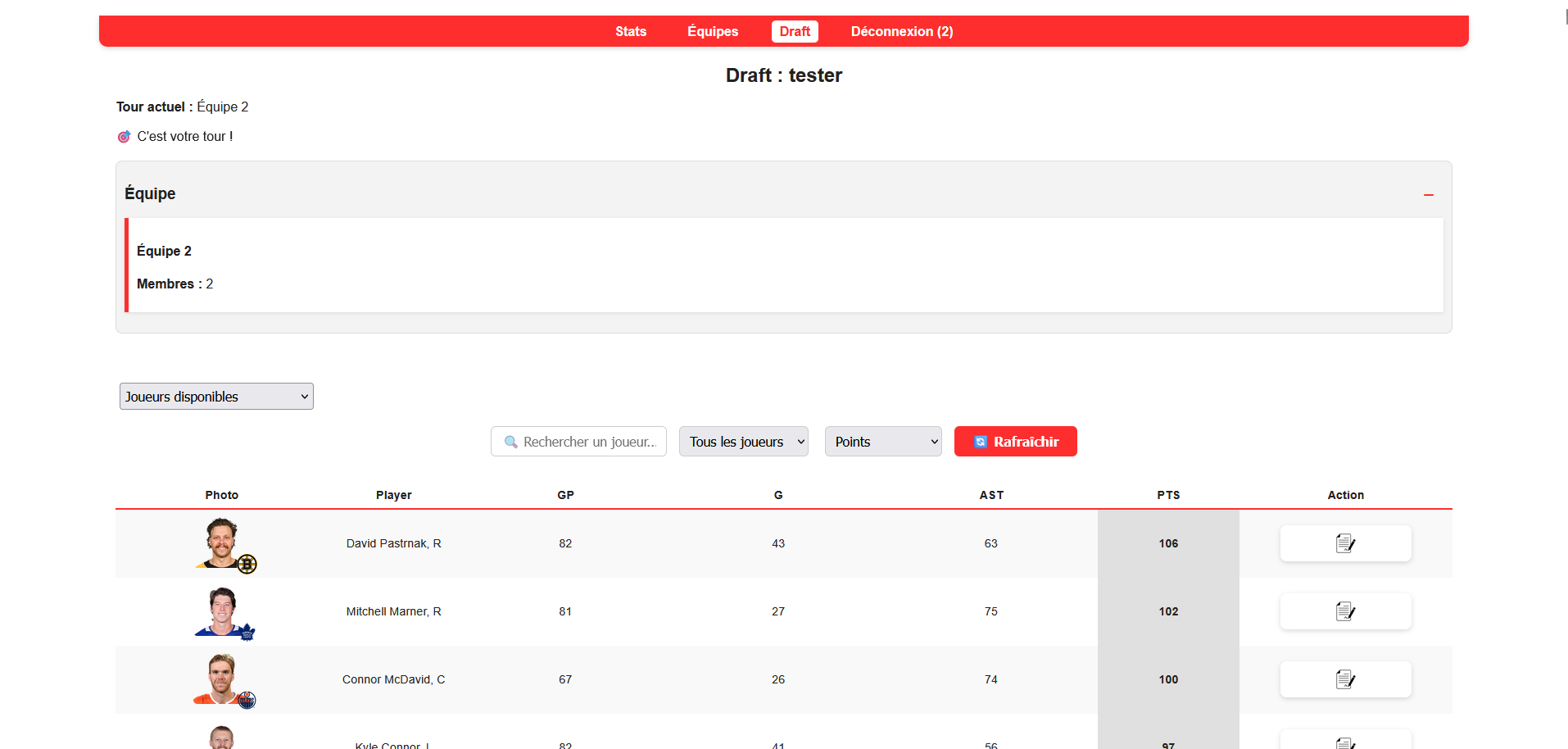Go to the Stats tab
The width and height of the screenshot is (1568, 749).
(x=631, y=31)
